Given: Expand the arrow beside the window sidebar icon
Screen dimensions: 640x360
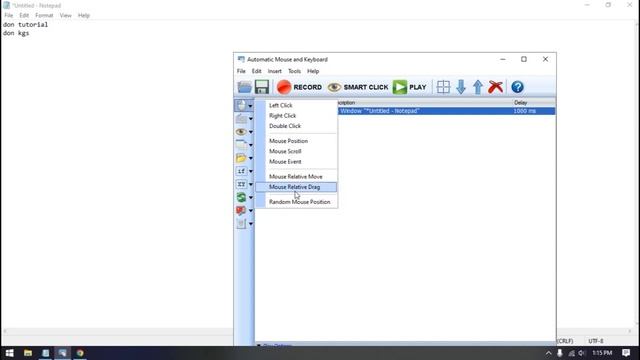Looking at the screenshot, I should (251, 145).
